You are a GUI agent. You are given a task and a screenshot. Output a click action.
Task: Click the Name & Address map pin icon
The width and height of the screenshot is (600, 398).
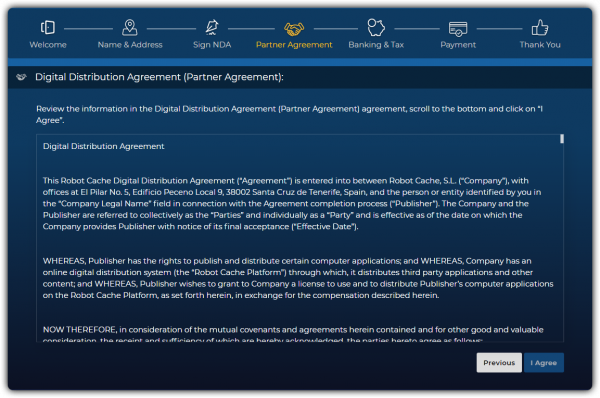(130, 28)
